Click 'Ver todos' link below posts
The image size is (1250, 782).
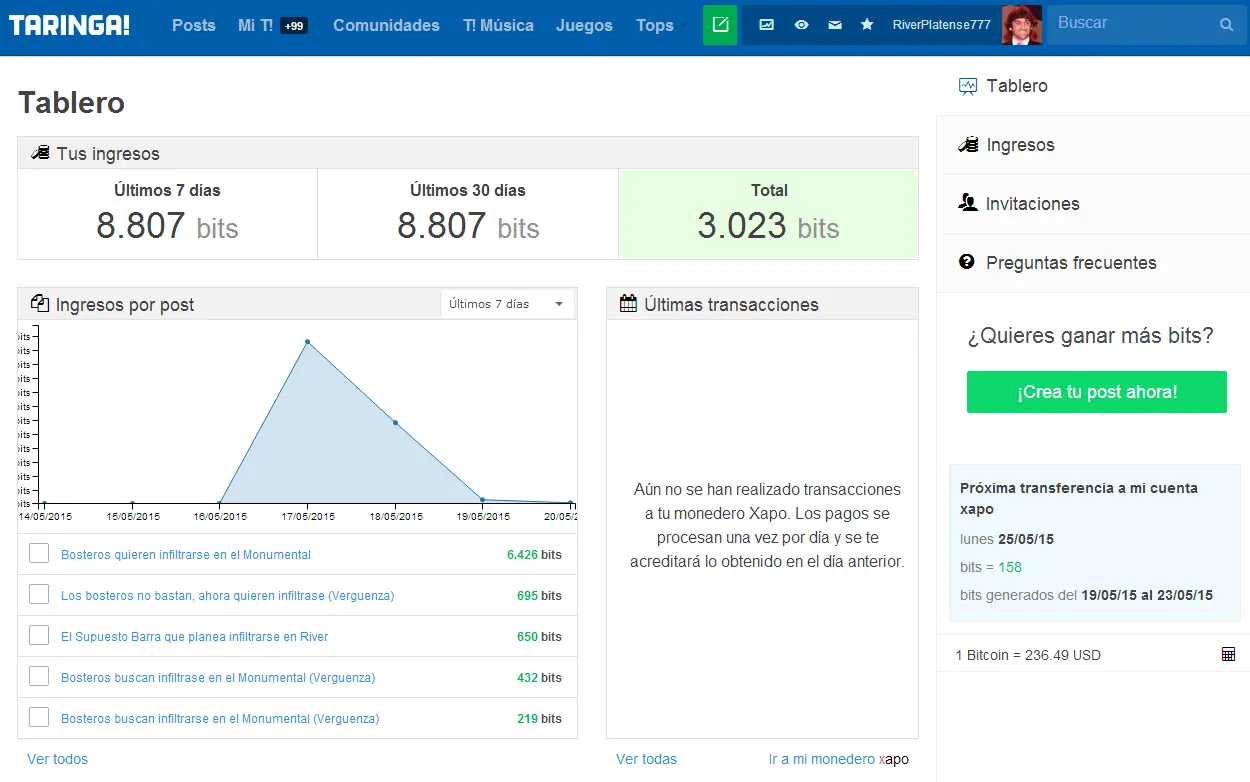click(57, 759)
